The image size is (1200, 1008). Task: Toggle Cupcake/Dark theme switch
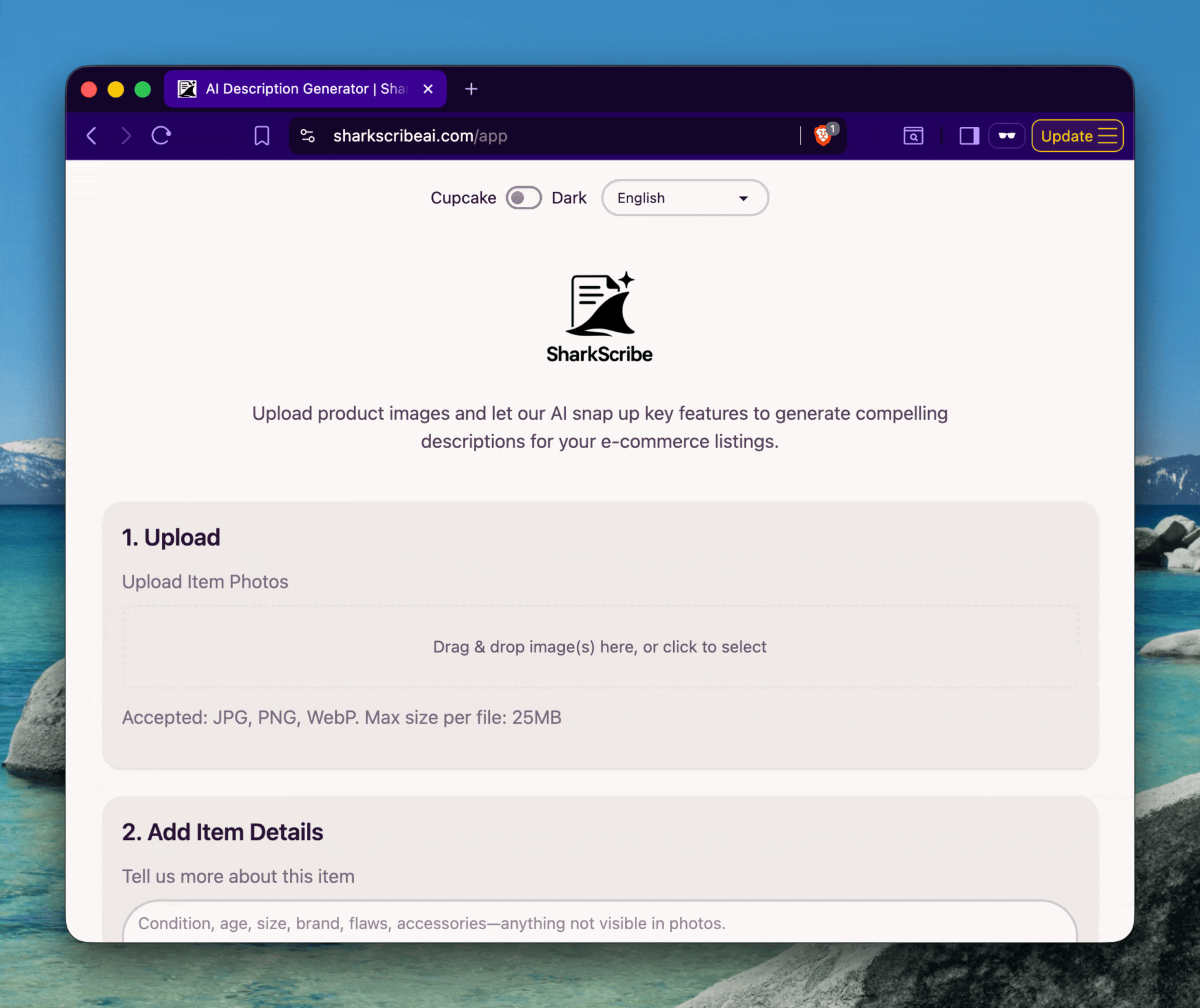(524, 198)
